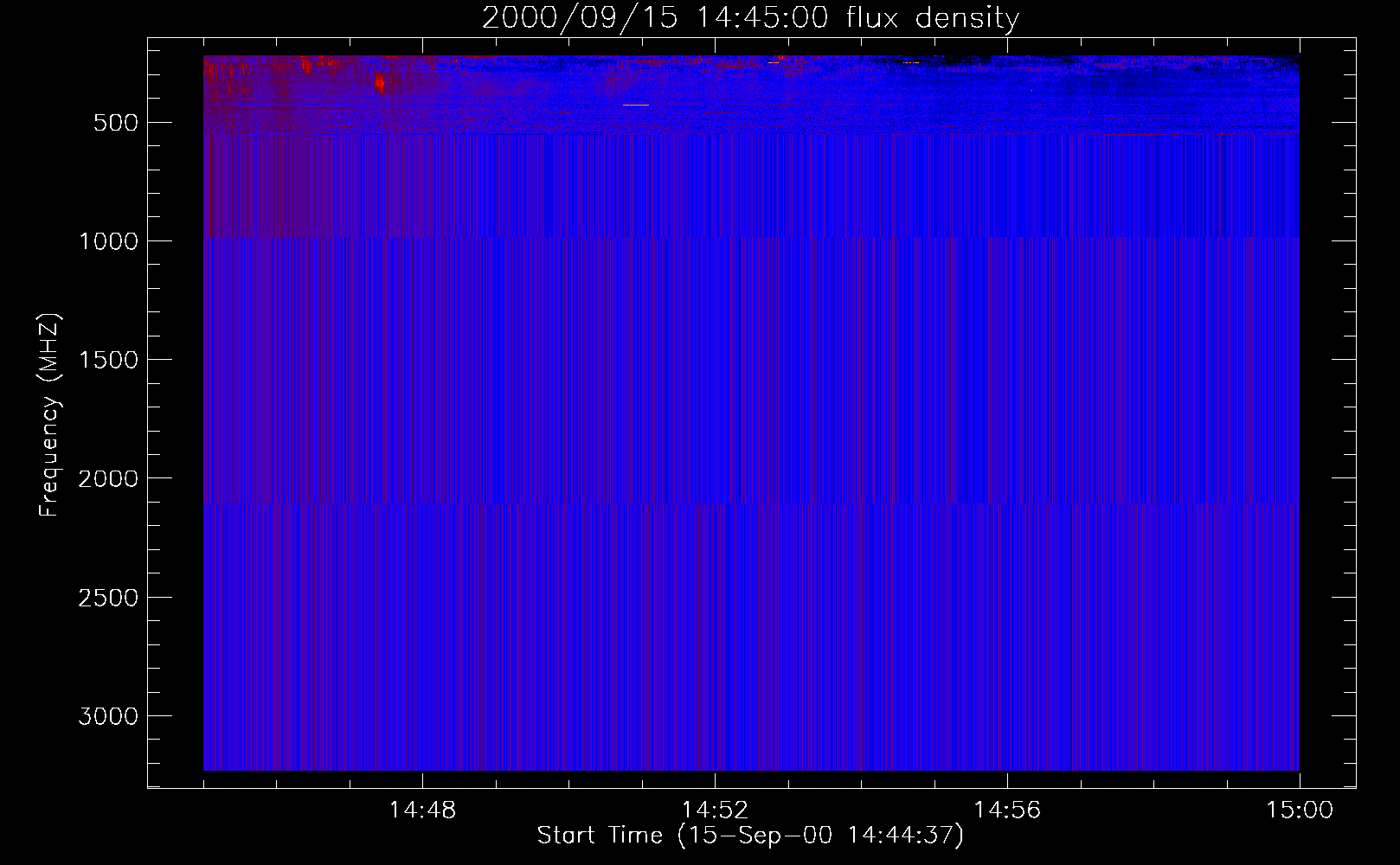Click the 2000 frequency tick label
Viewport: 1400px width, 865px height.
click(108, 478)
